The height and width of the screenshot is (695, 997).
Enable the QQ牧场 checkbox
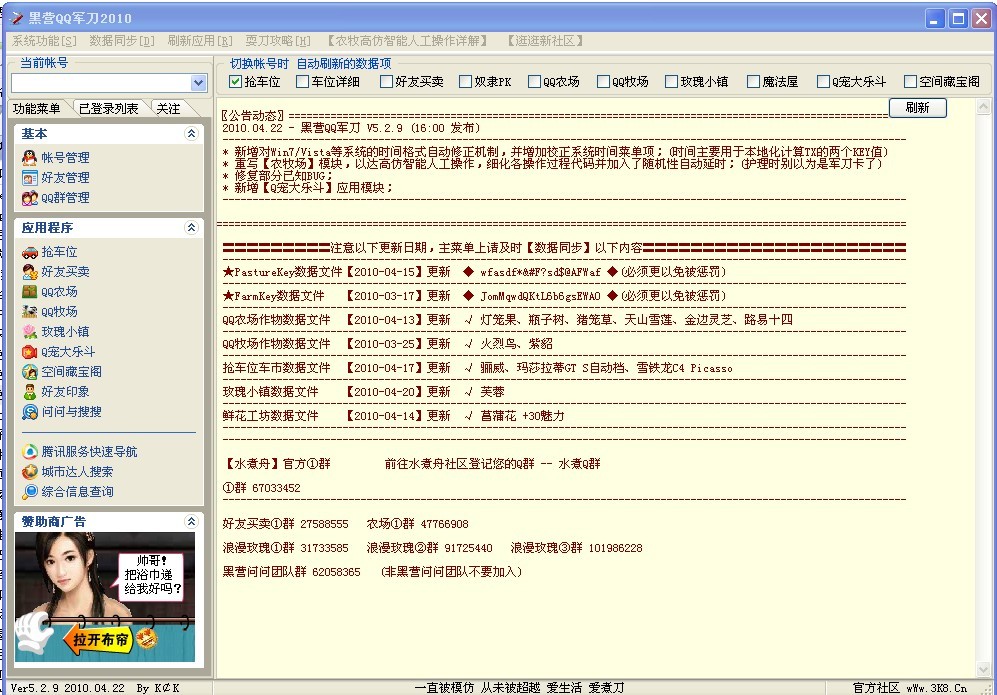click(x=603, y=81)
